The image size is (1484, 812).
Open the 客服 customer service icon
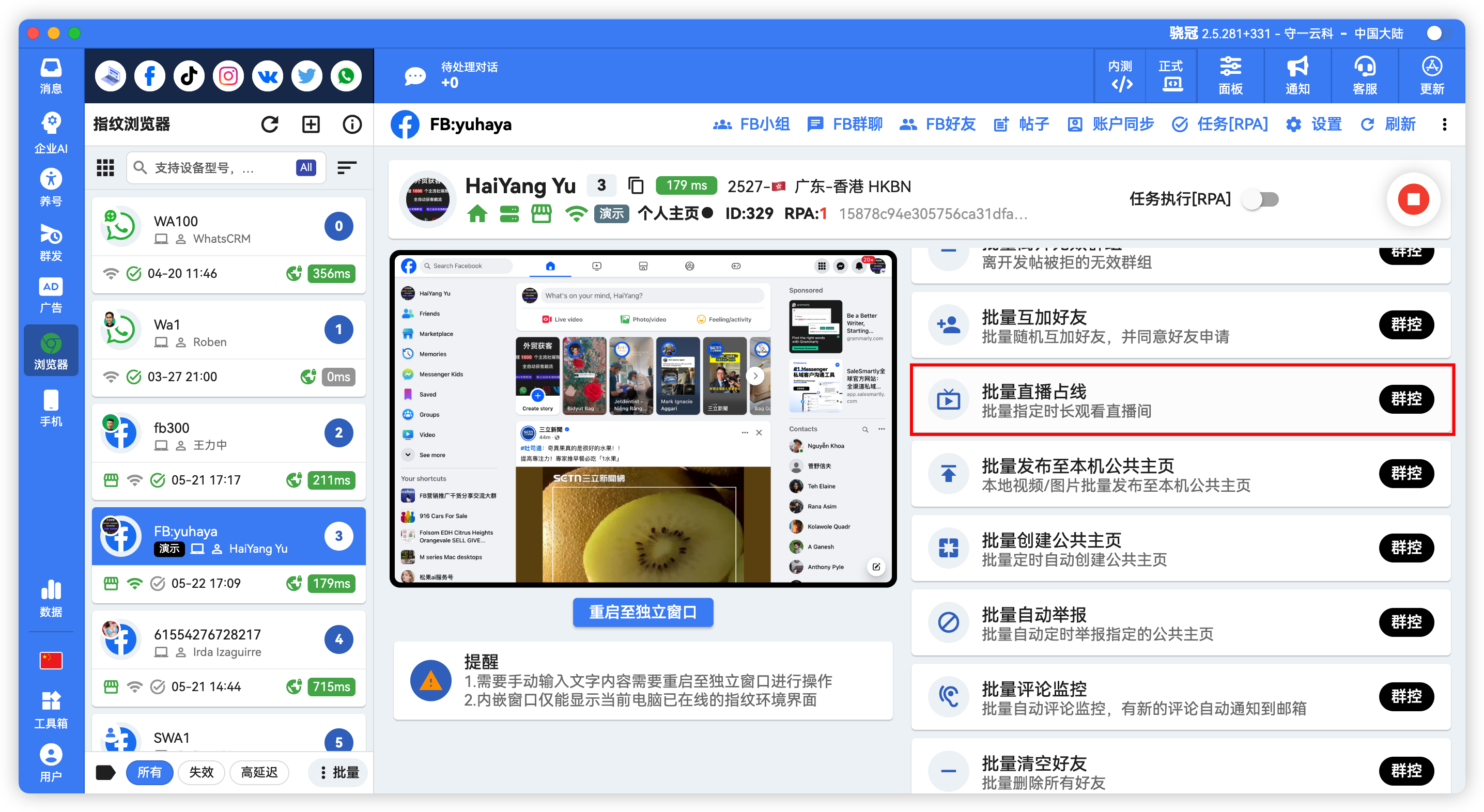pos(1365,75)
